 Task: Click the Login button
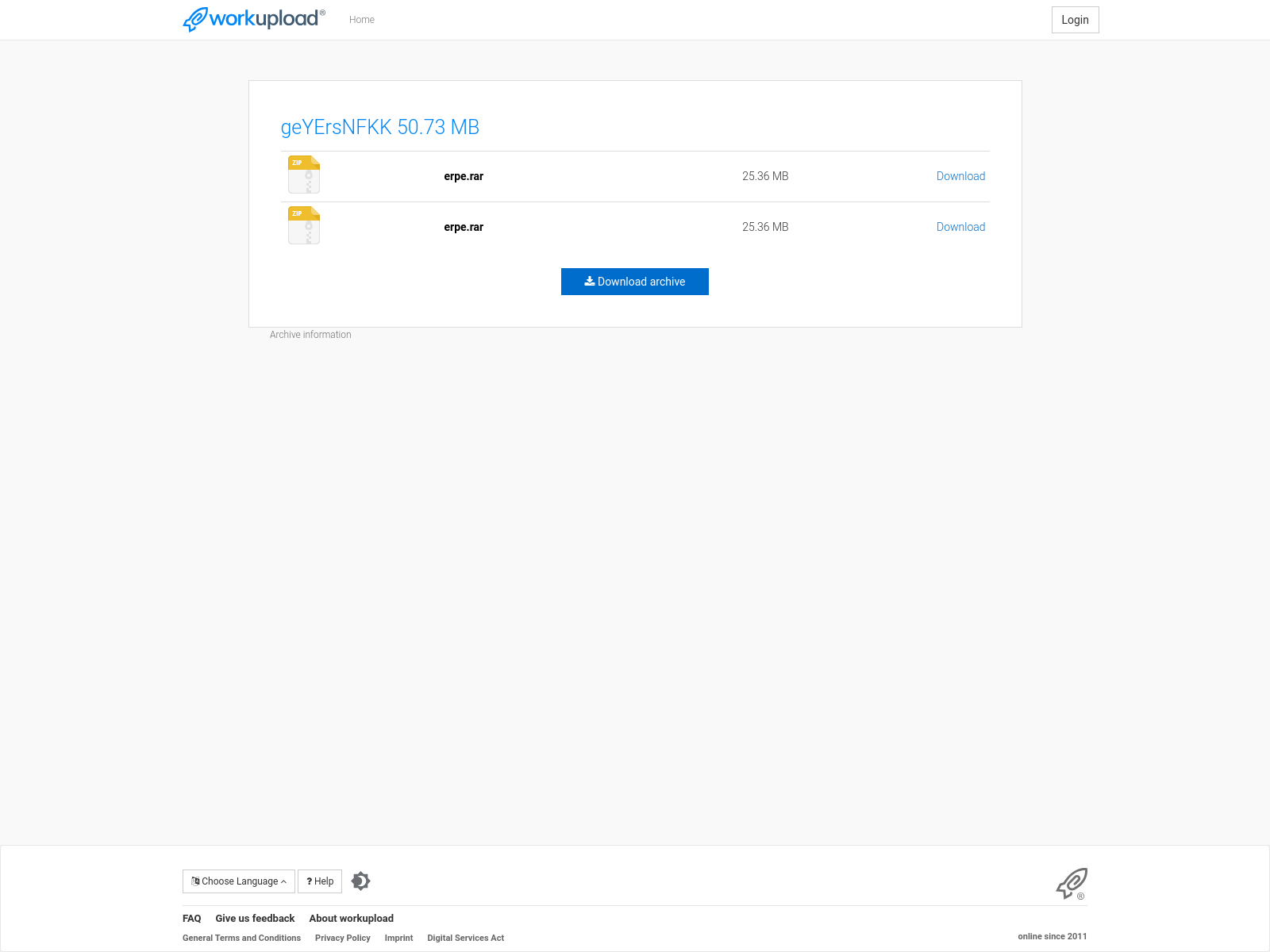1075,20
